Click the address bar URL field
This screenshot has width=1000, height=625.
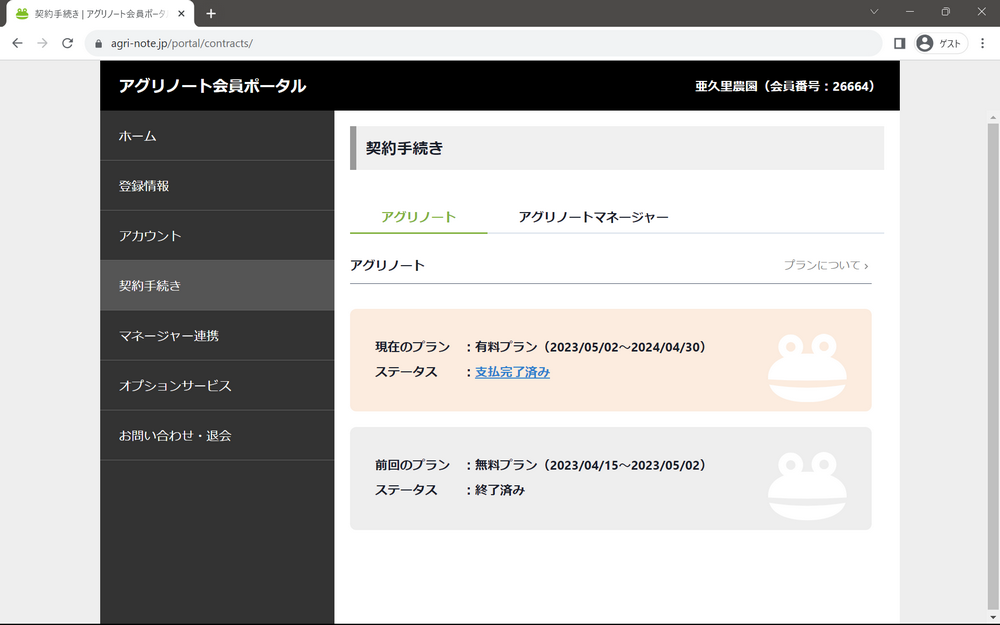coord(483,43)
